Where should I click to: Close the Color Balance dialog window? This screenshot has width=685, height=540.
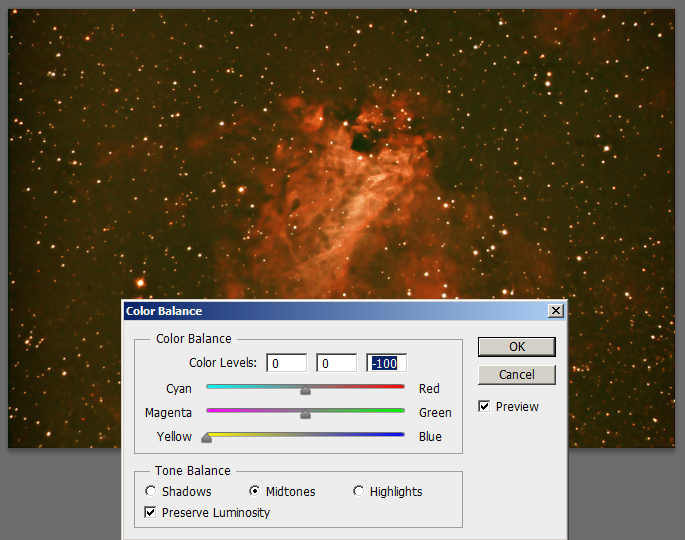pos(556,311)
